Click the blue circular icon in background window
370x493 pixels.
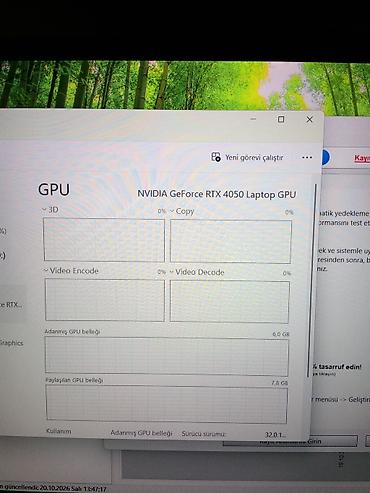[326, 158]
